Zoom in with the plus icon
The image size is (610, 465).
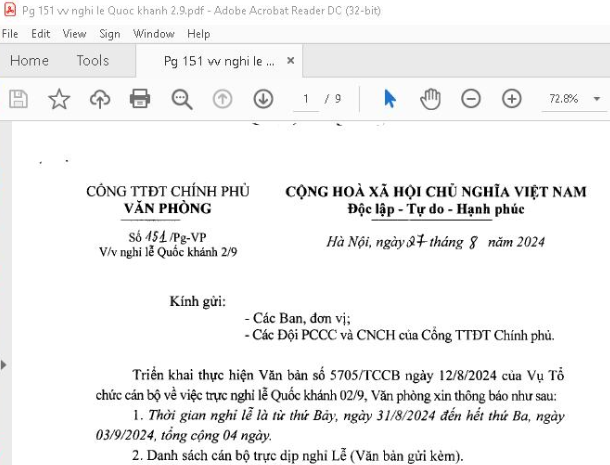coord(512,99)
